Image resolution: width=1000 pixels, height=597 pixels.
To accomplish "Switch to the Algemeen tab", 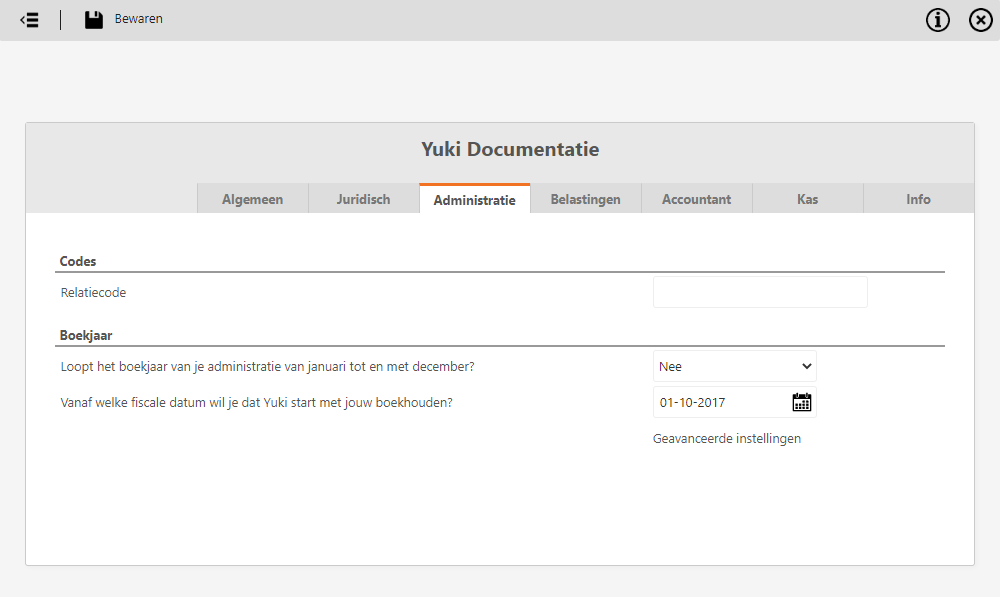I will [253, 199].
